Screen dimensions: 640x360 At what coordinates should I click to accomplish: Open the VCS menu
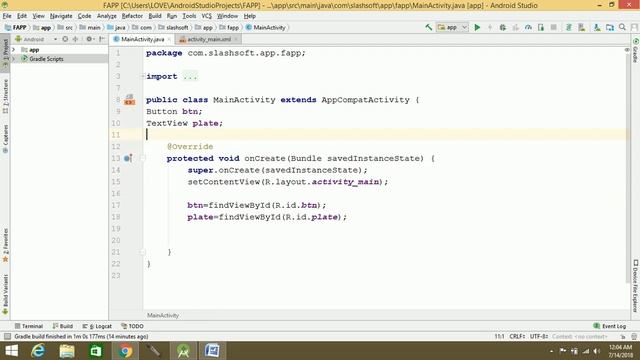[207, 16]
